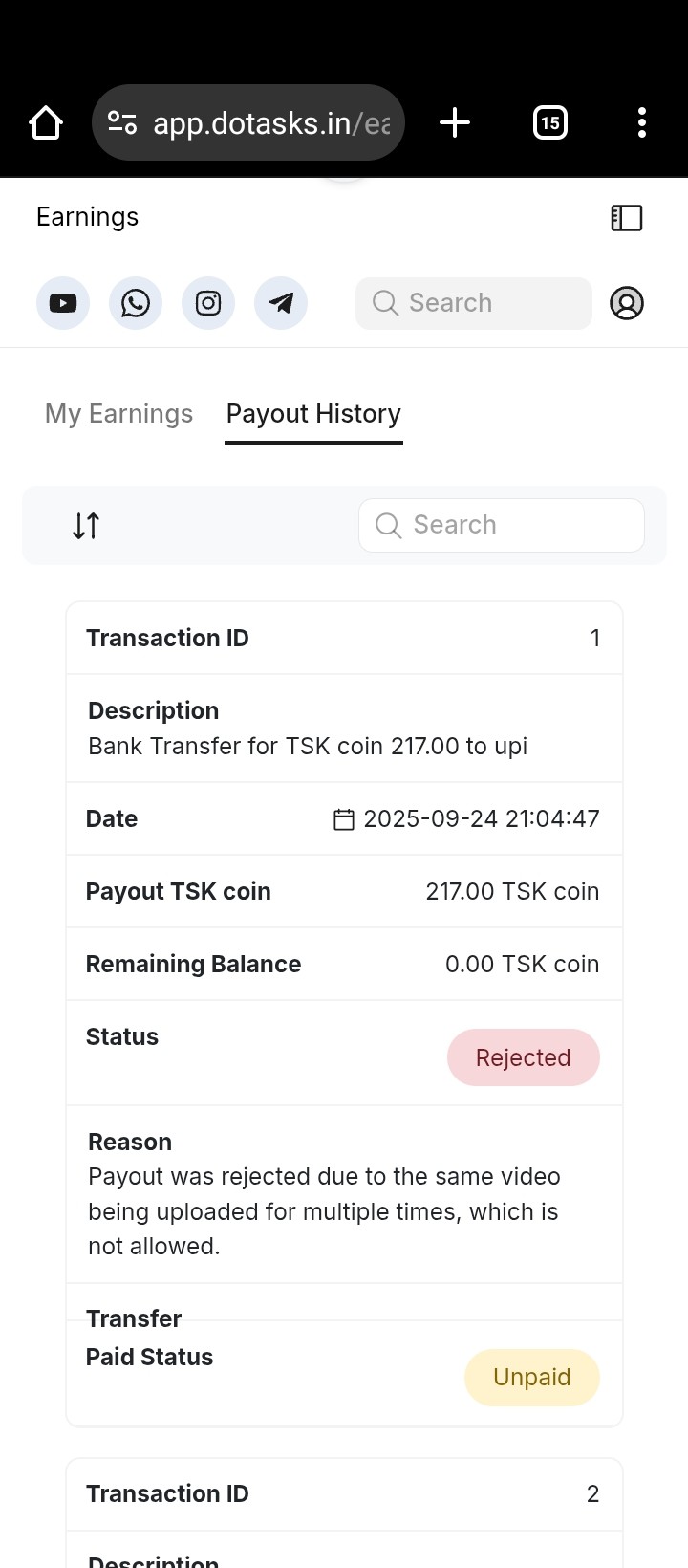The image size is (688, 1568).
Task: Open a new browser tab
Action: point(455,122)
